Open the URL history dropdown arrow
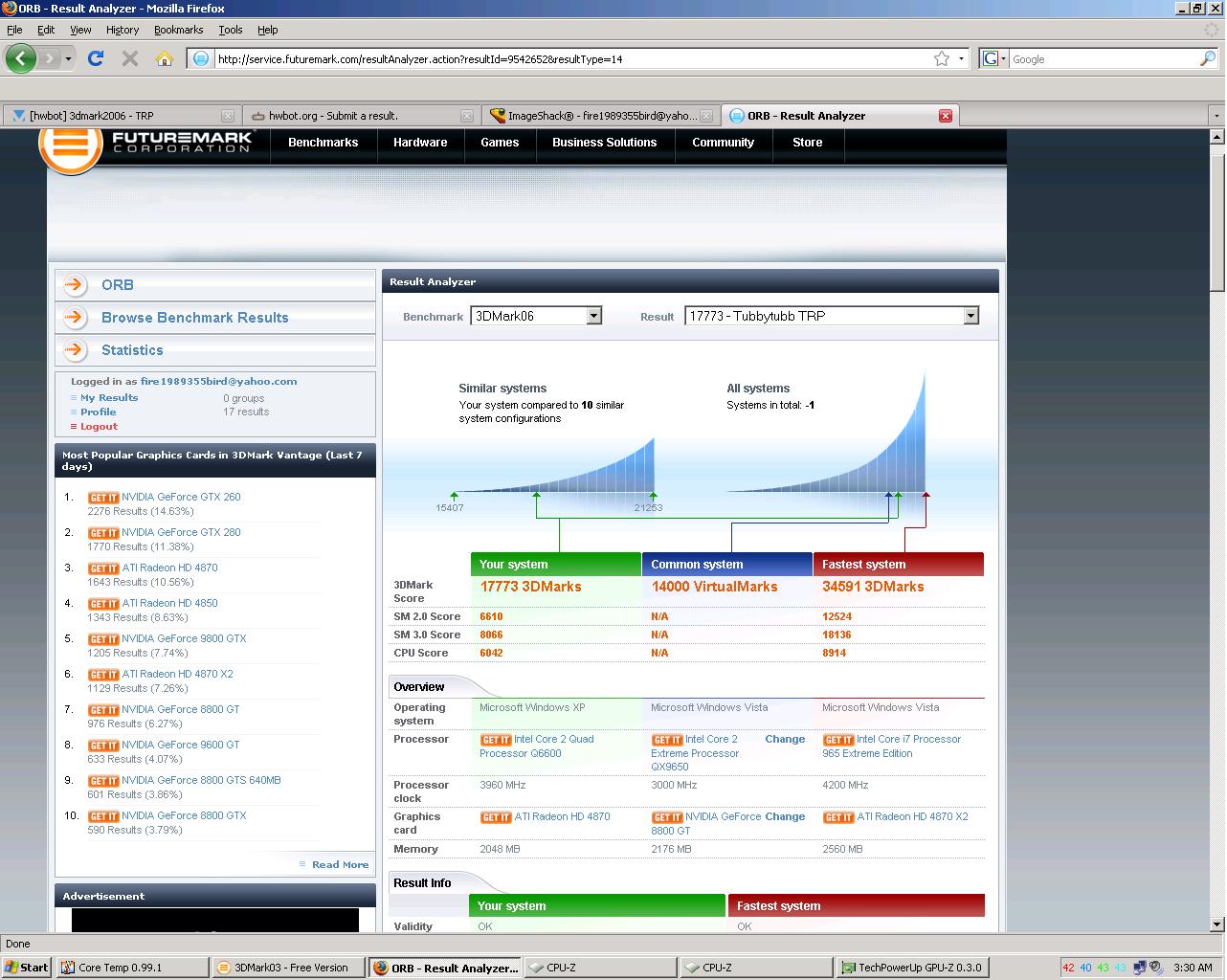Viewport: 1227px width, 980px height. (962, 58)
